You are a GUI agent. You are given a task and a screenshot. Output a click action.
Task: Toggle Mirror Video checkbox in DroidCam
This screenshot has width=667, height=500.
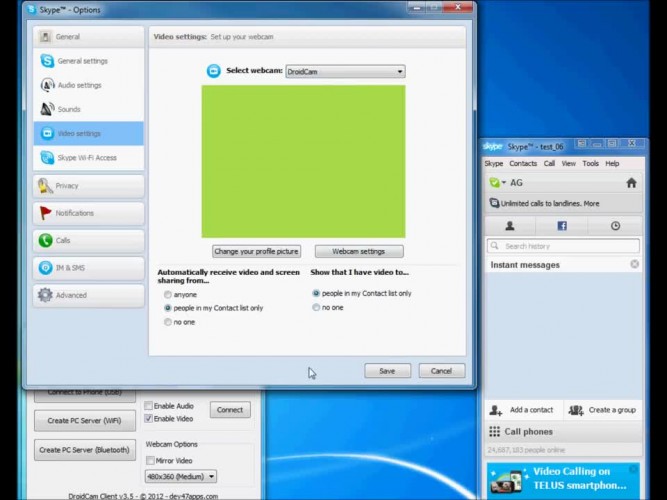click(150, 460)
